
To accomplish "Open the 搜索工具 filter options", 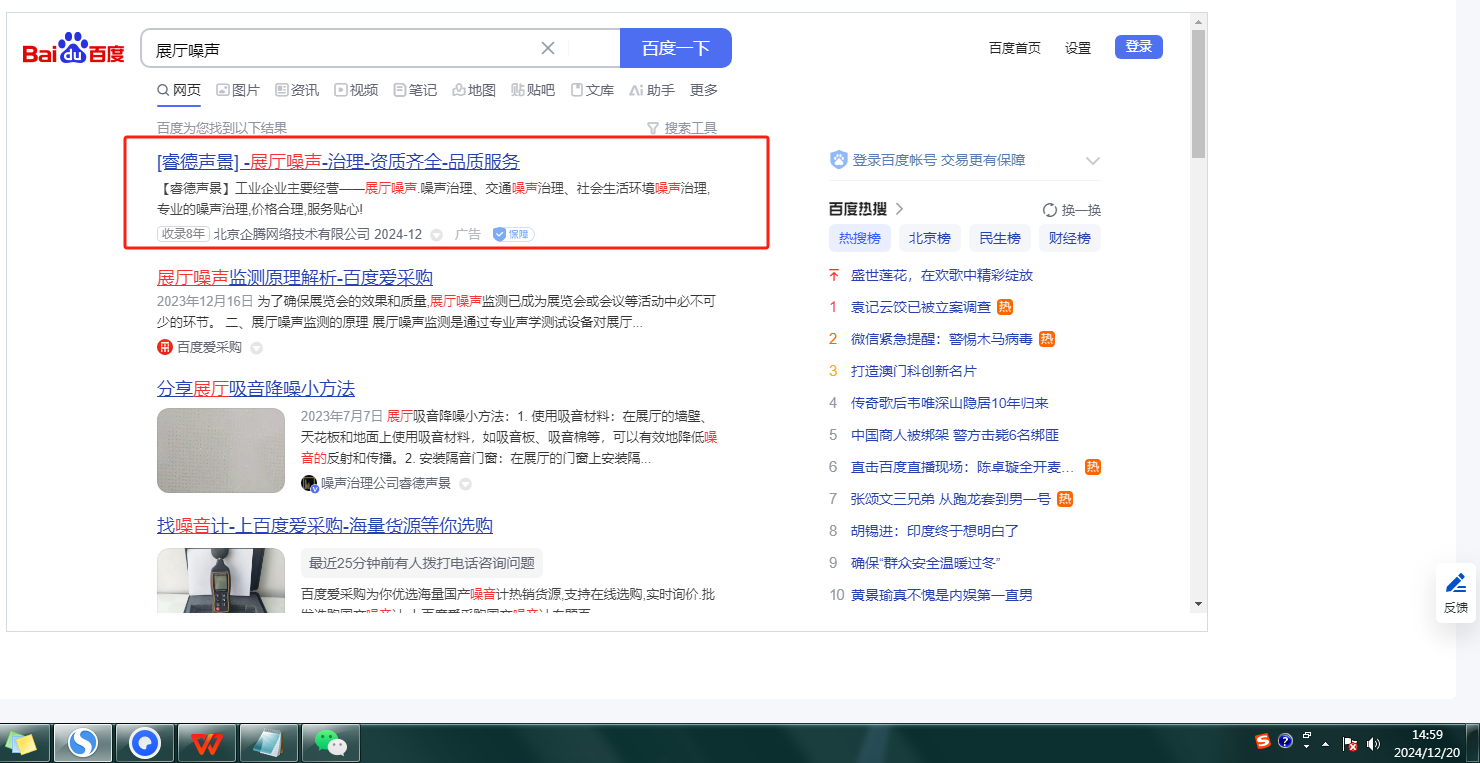I will point(682,128).
